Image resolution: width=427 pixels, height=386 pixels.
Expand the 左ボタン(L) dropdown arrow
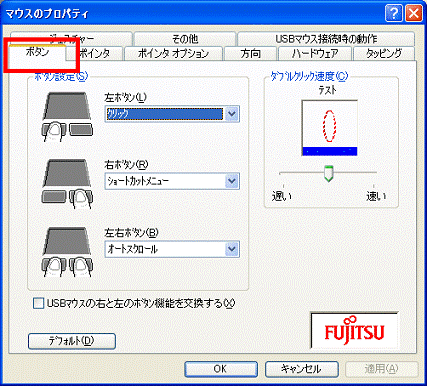point(232,114)
